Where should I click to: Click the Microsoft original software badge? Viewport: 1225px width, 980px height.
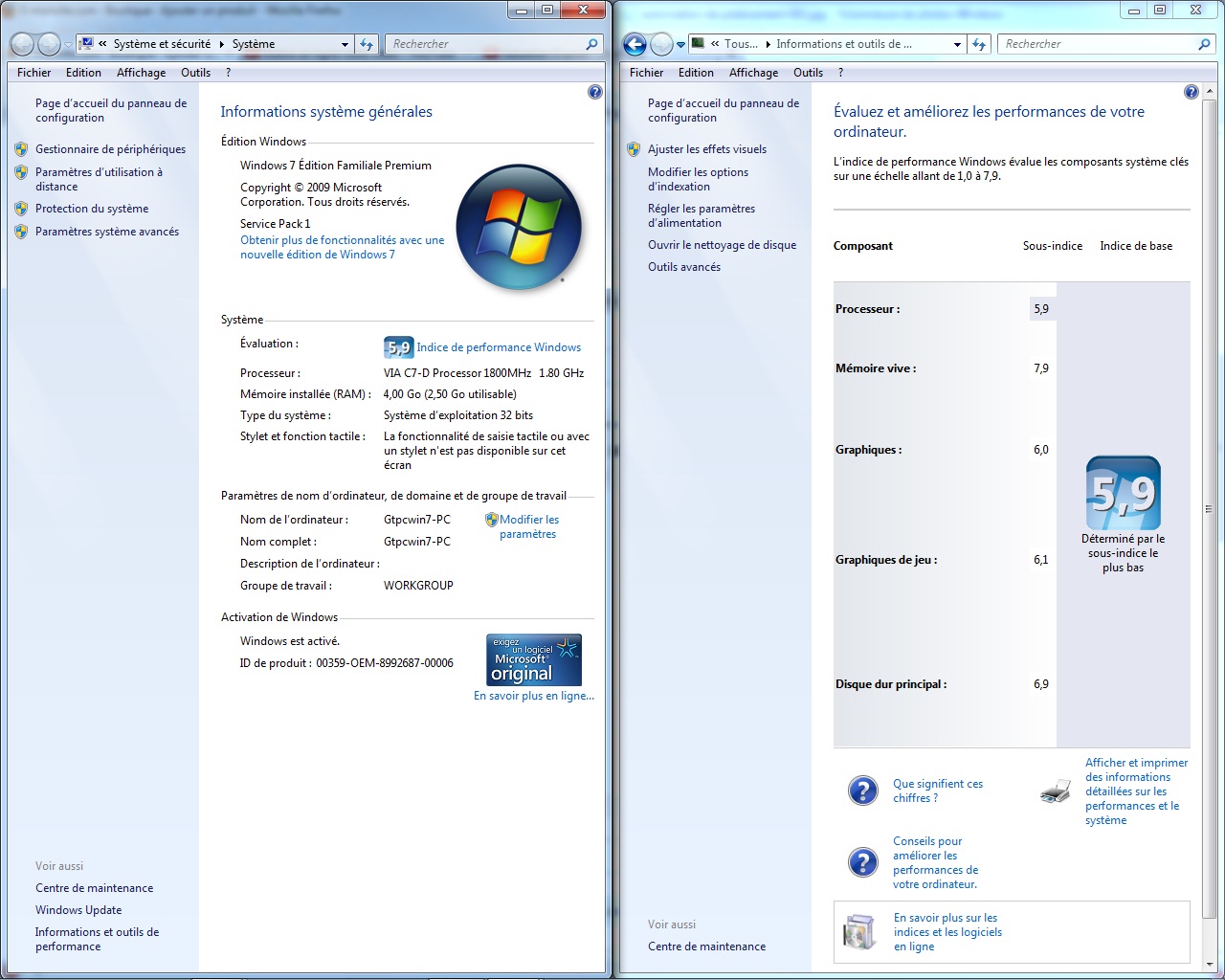(x=534, y=659)
